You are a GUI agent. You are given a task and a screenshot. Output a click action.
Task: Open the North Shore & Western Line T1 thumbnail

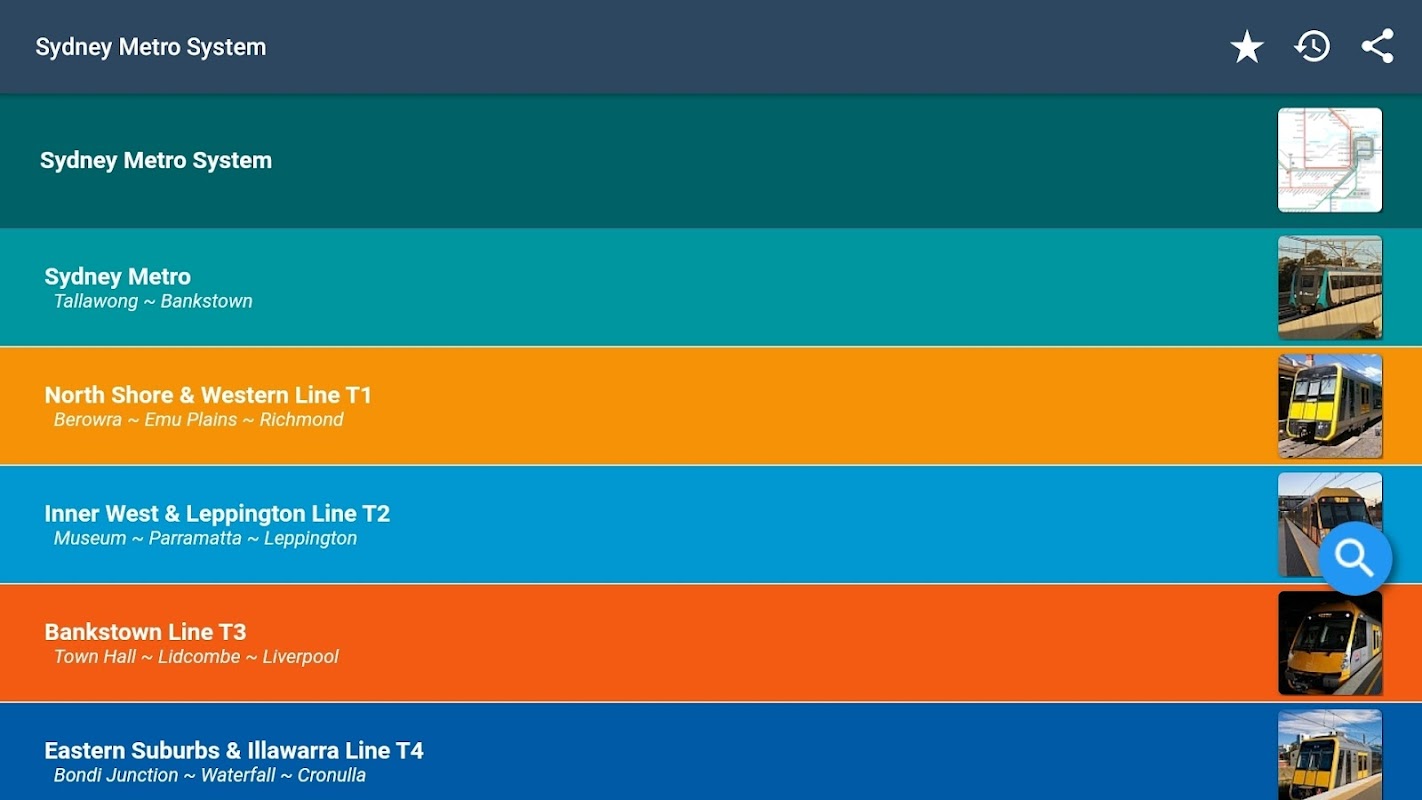pos(1330,406)
